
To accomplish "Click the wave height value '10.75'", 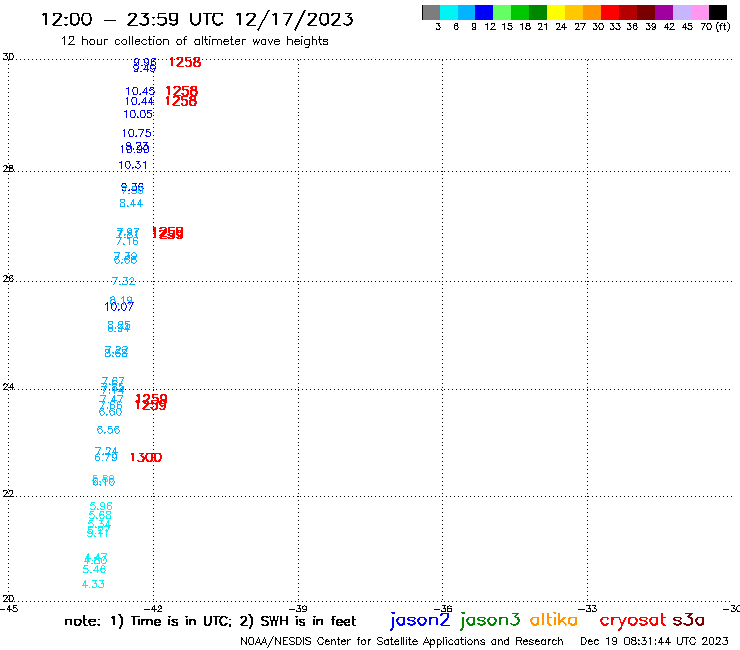I will pyautogui.click(x=136, y=133).
